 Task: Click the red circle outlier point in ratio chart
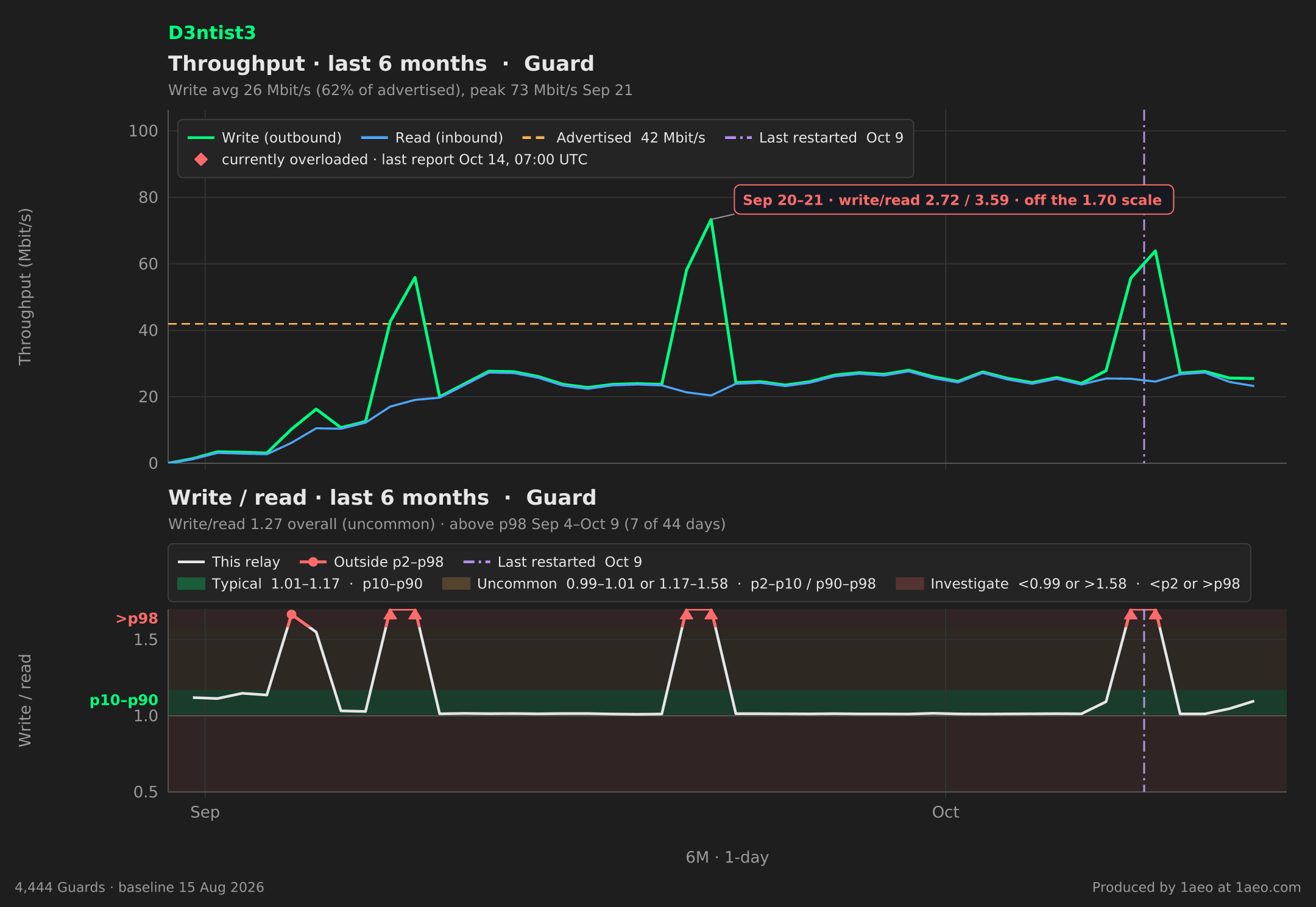pyautogui.click(x=291, y=614)
